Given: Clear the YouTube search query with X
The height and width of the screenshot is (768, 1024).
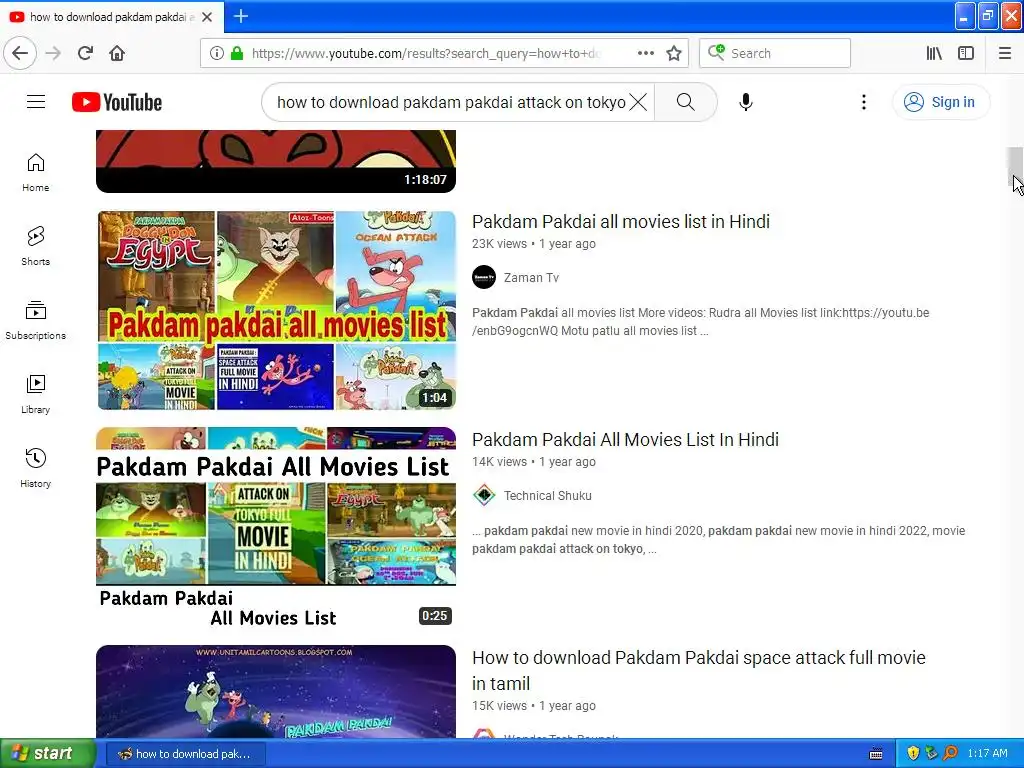Looking at the screenshot, I should pyautogui.click(x=638, y=102).
